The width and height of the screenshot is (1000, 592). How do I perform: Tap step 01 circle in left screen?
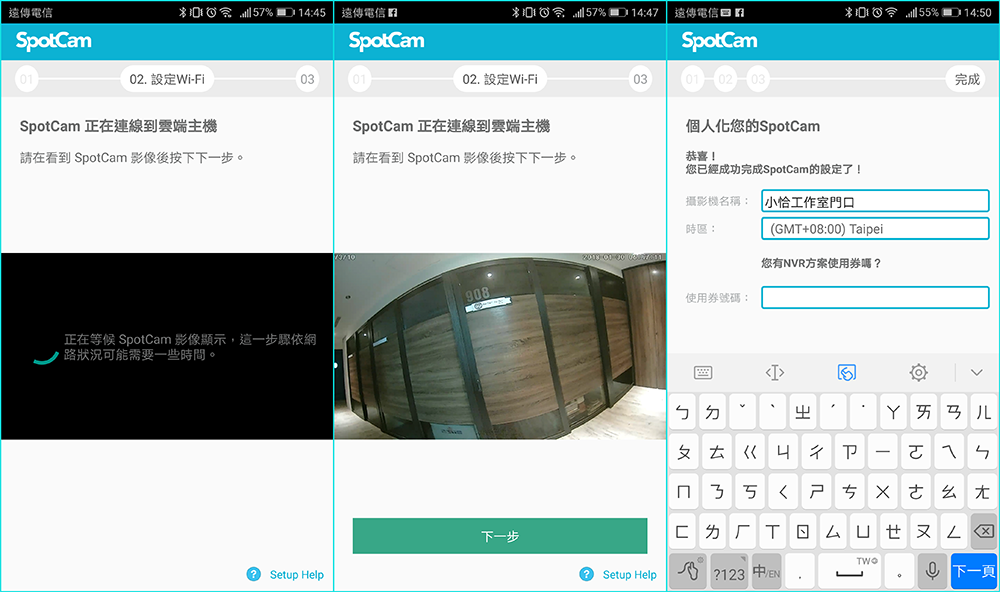27,79
